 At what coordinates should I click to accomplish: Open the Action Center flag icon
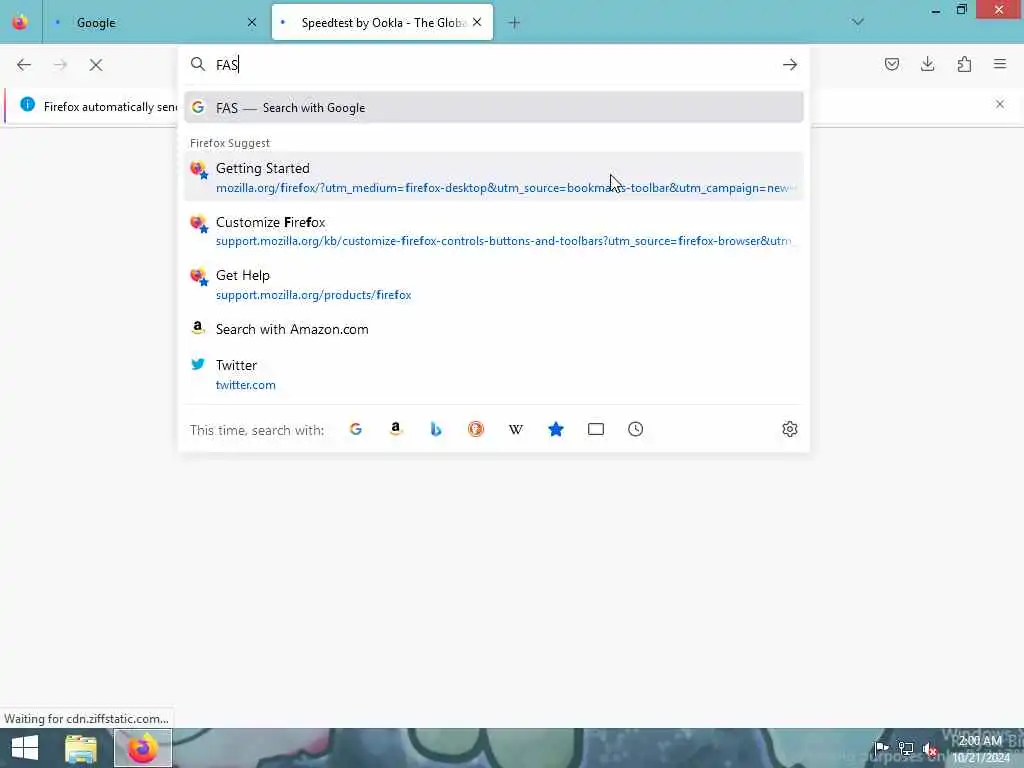click(x=881, y=748)
